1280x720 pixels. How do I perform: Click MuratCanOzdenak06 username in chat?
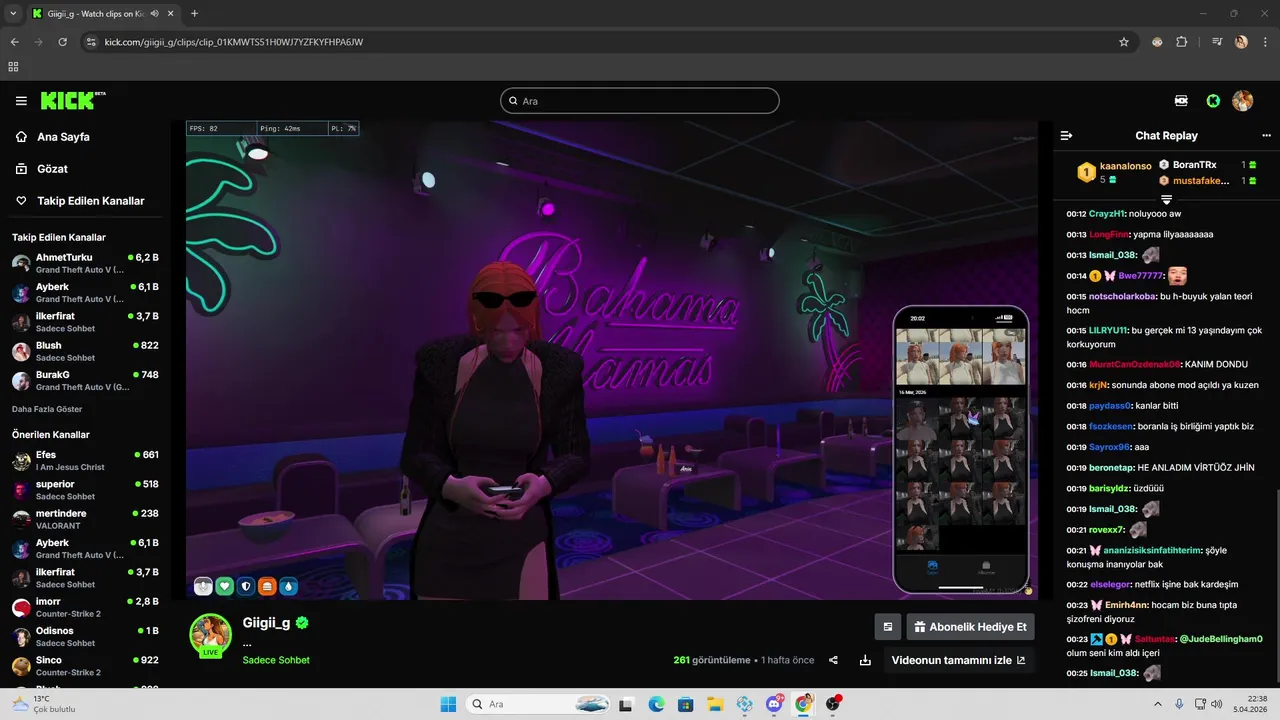[1135, 364]
